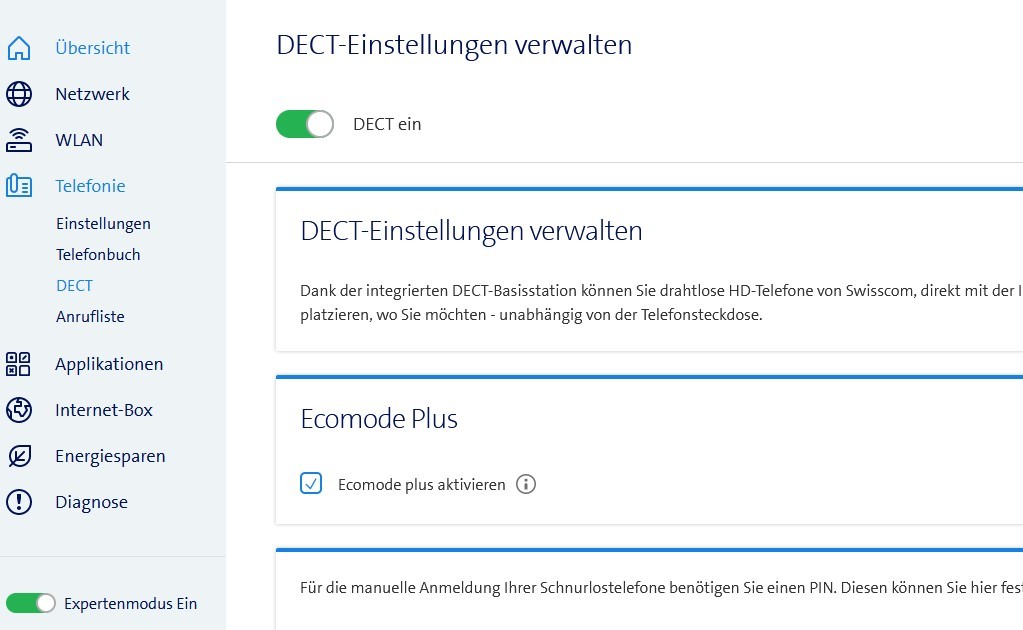
Task: Click the Energiesparen leaf icon
Action: point(19,456)
